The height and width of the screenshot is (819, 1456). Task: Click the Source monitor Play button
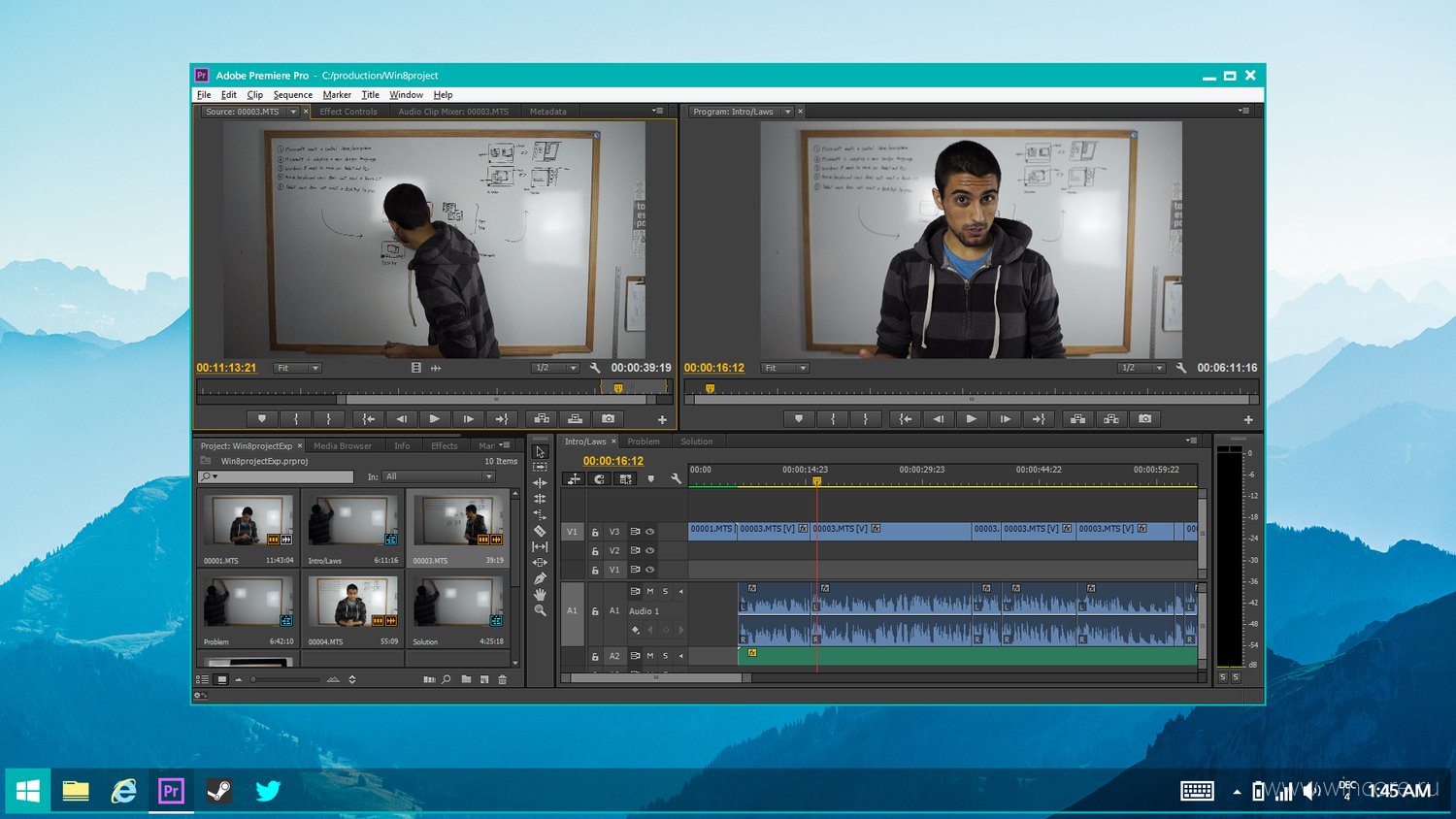pos(434,419)
